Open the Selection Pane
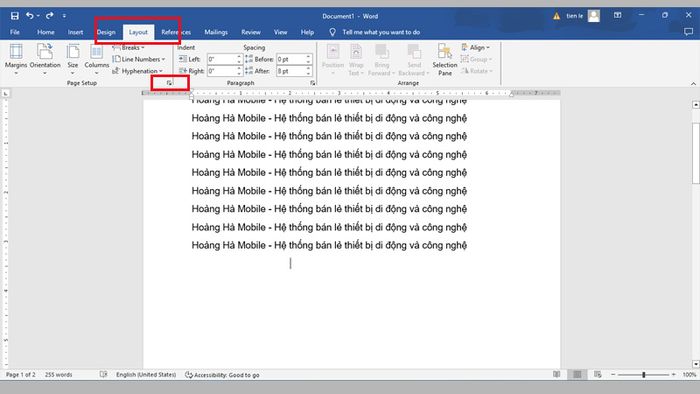This screenshot has height=394, width=700. click(445, 60)
